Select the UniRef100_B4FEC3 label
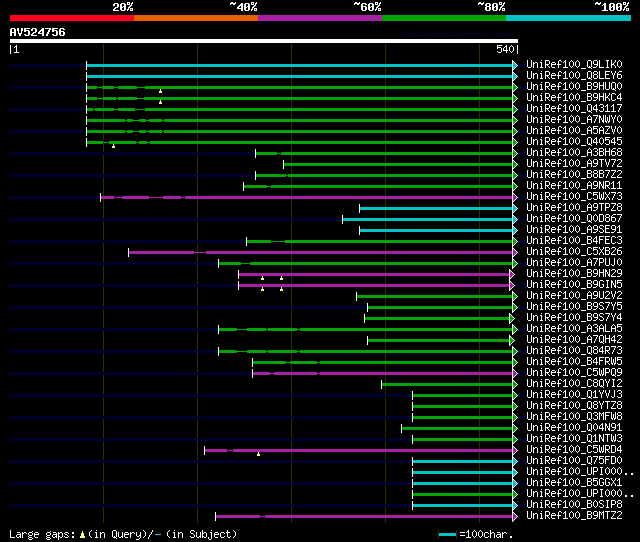The height and width of the screenshot is (542, 640). pos(574,241)
